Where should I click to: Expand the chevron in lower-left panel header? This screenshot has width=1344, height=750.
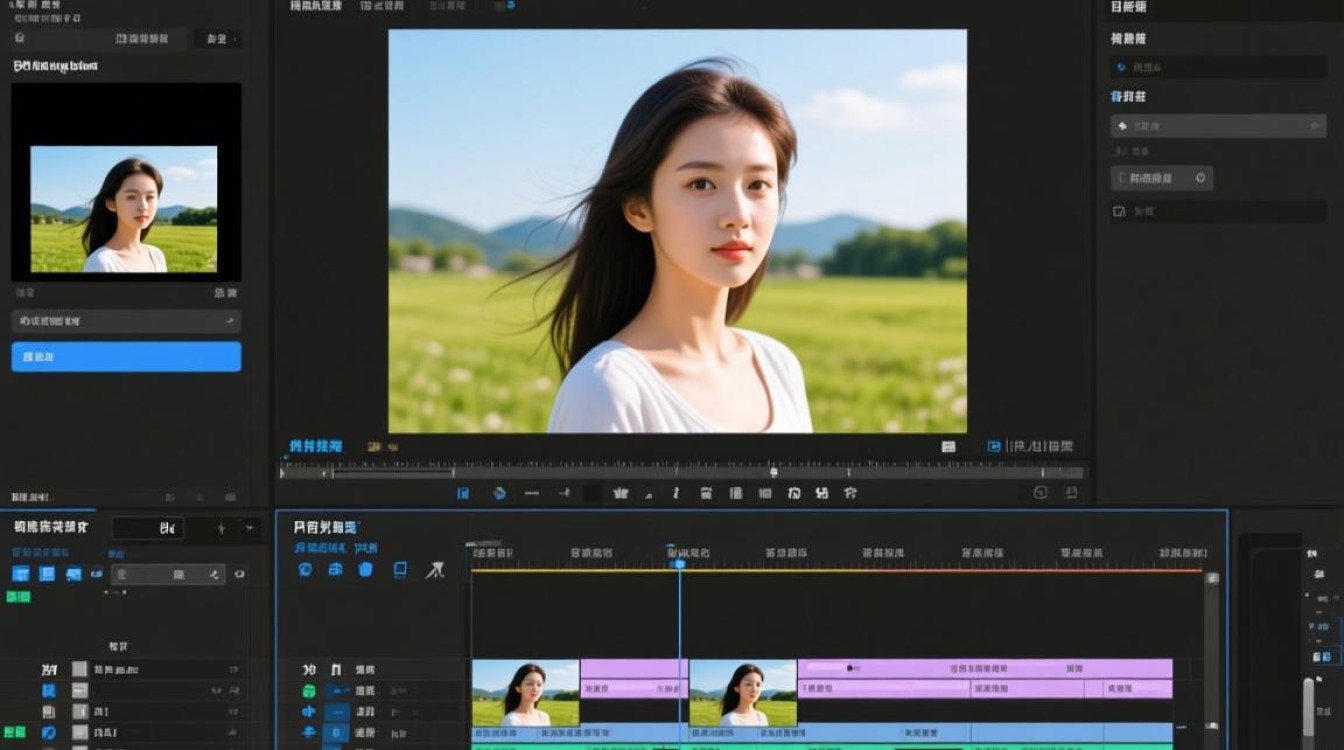tap(249, 527)
